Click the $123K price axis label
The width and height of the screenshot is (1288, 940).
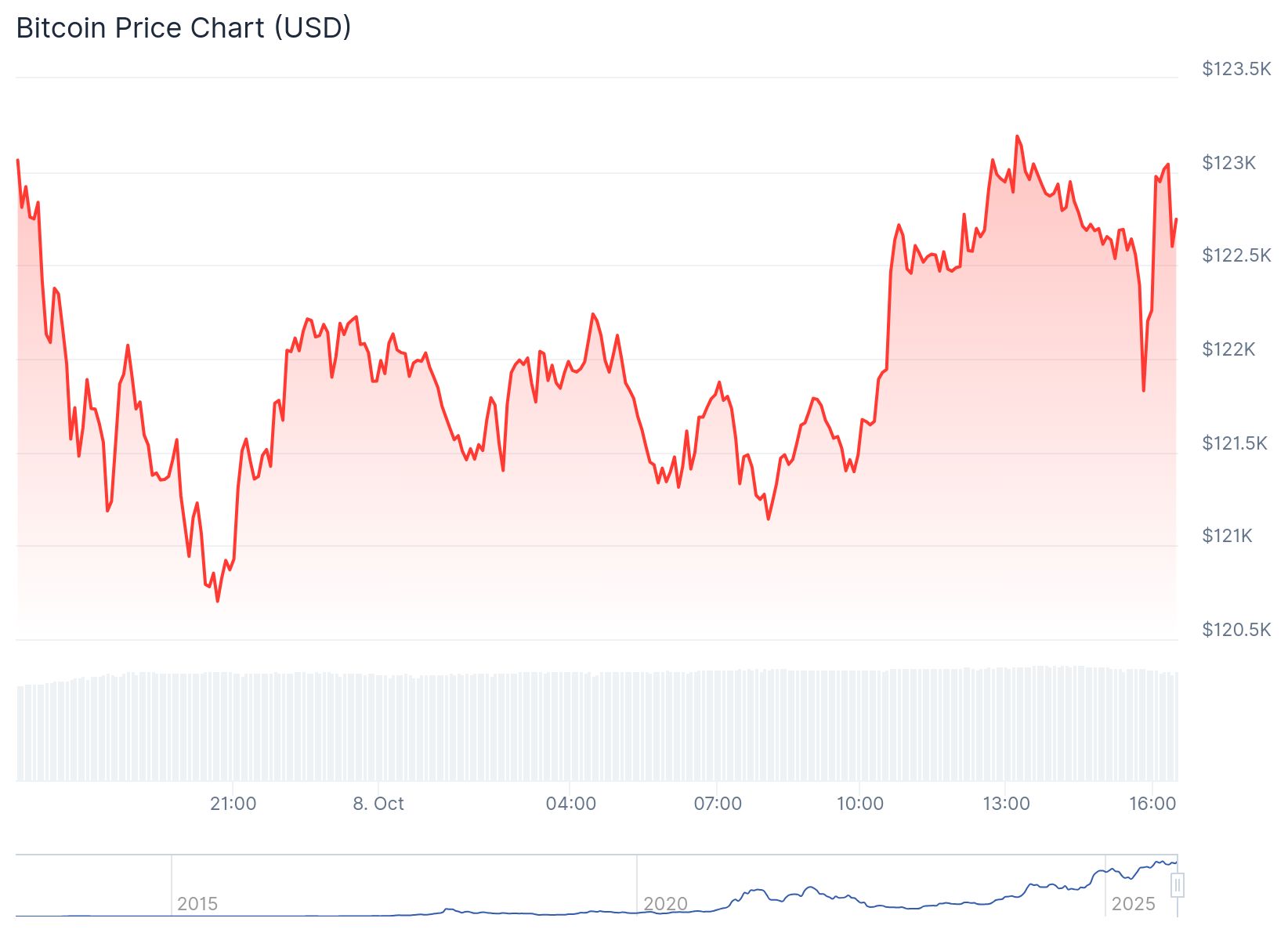coord(1228,163)
